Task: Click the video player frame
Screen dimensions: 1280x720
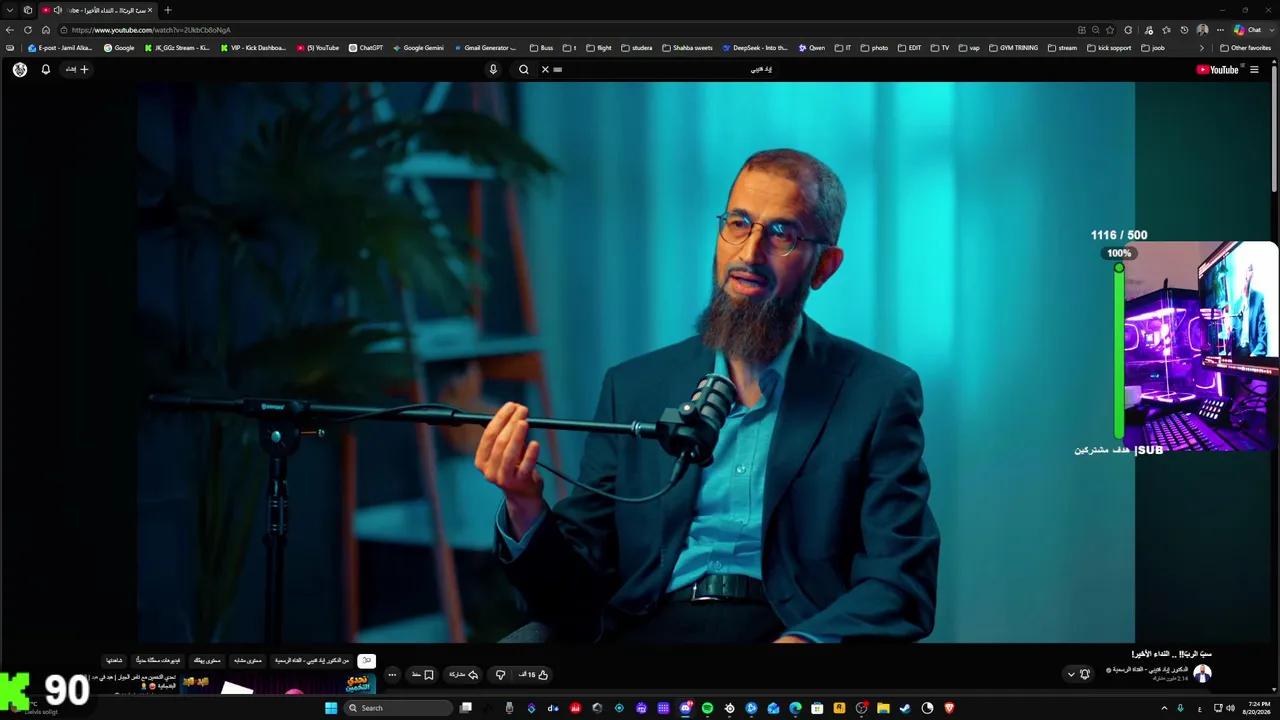Action: point(636,362)
